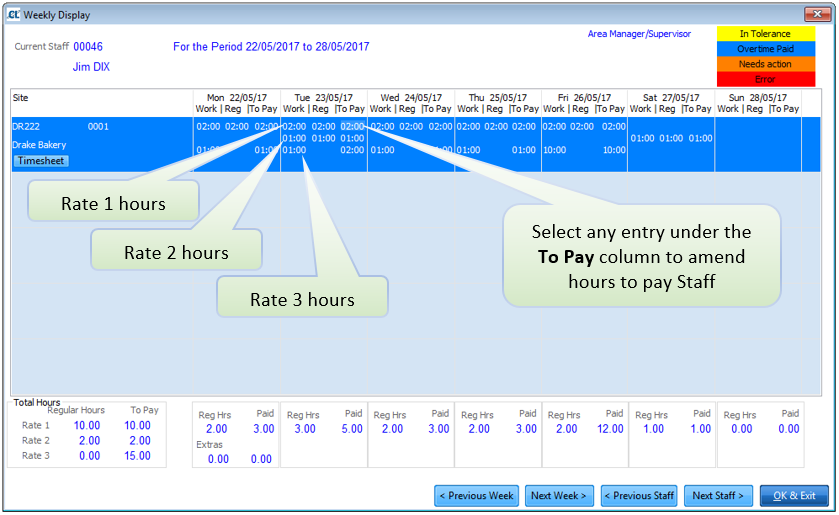Screen dimensions: 839x515
Task: Click Saturday's 01:00 To Pay entry
Action: click(700, 138)
